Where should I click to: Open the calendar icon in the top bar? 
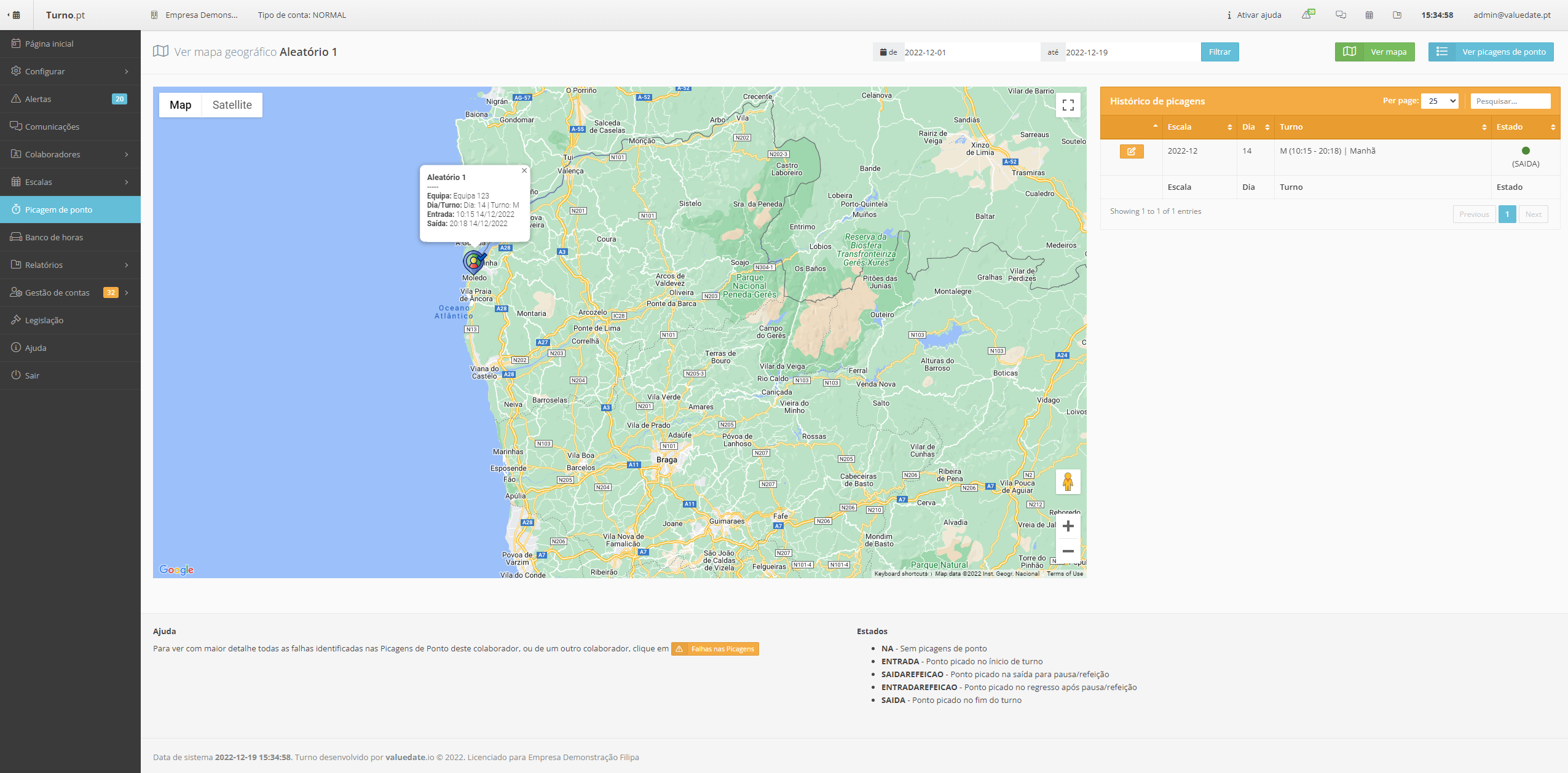tap(1369, 14)
